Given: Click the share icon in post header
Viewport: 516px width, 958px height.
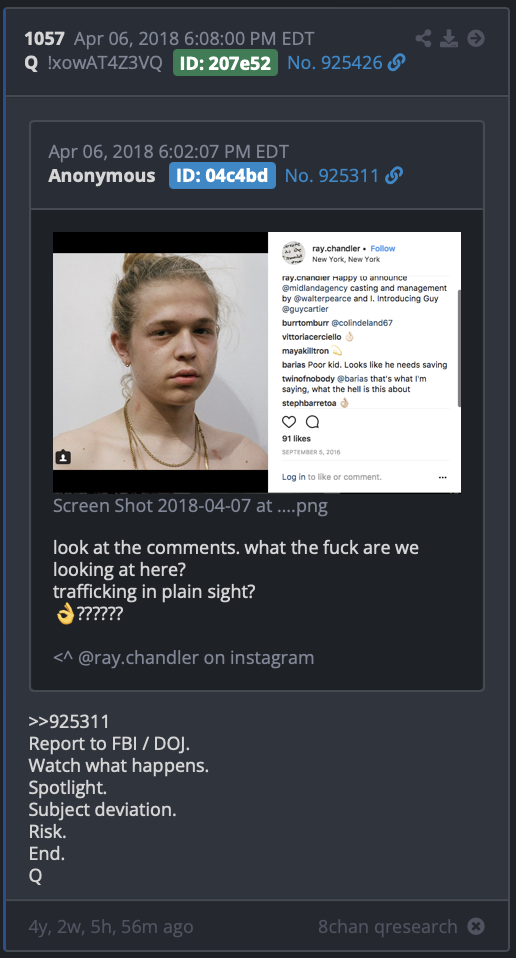Looking at the screenshot, I should [x=423, y=38].
